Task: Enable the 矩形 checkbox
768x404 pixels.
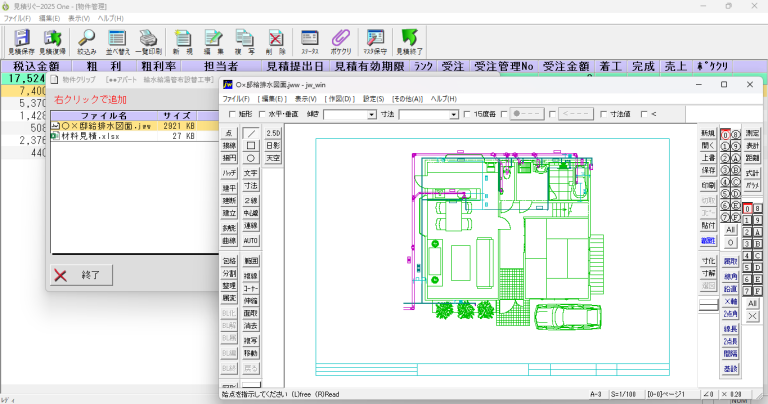Action: click(231, 115)
